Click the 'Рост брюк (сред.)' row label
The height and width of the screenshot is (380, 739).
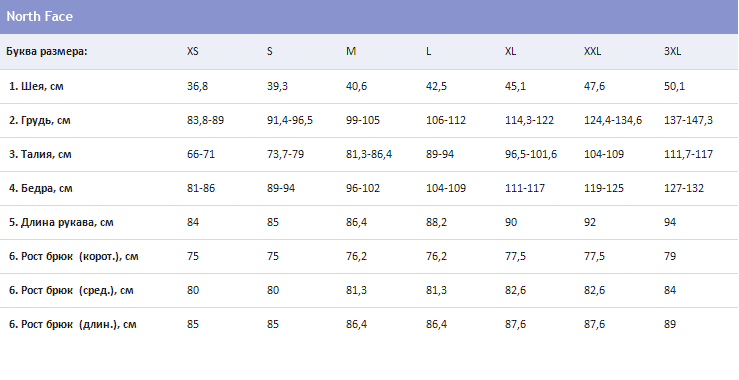tap(71, 290)
